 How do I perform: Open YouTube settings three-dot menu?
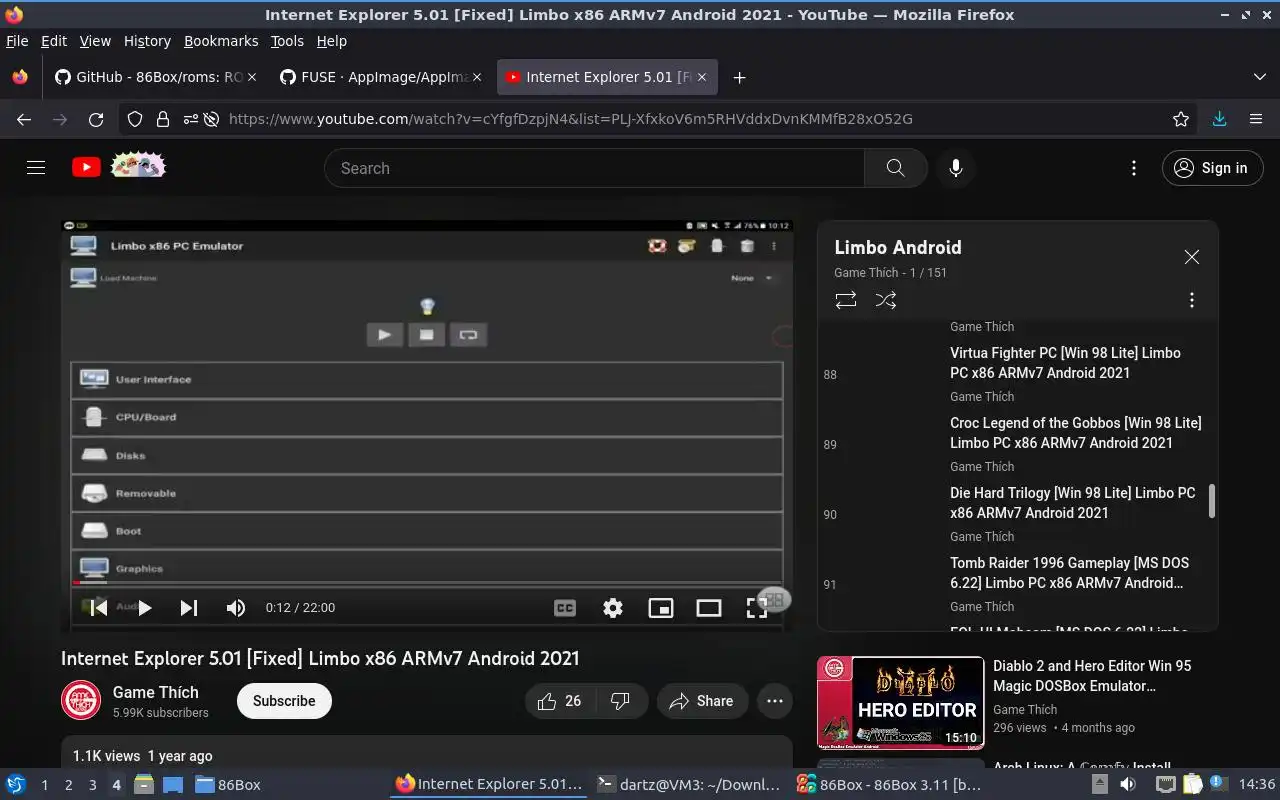(x=1133, y=168)
